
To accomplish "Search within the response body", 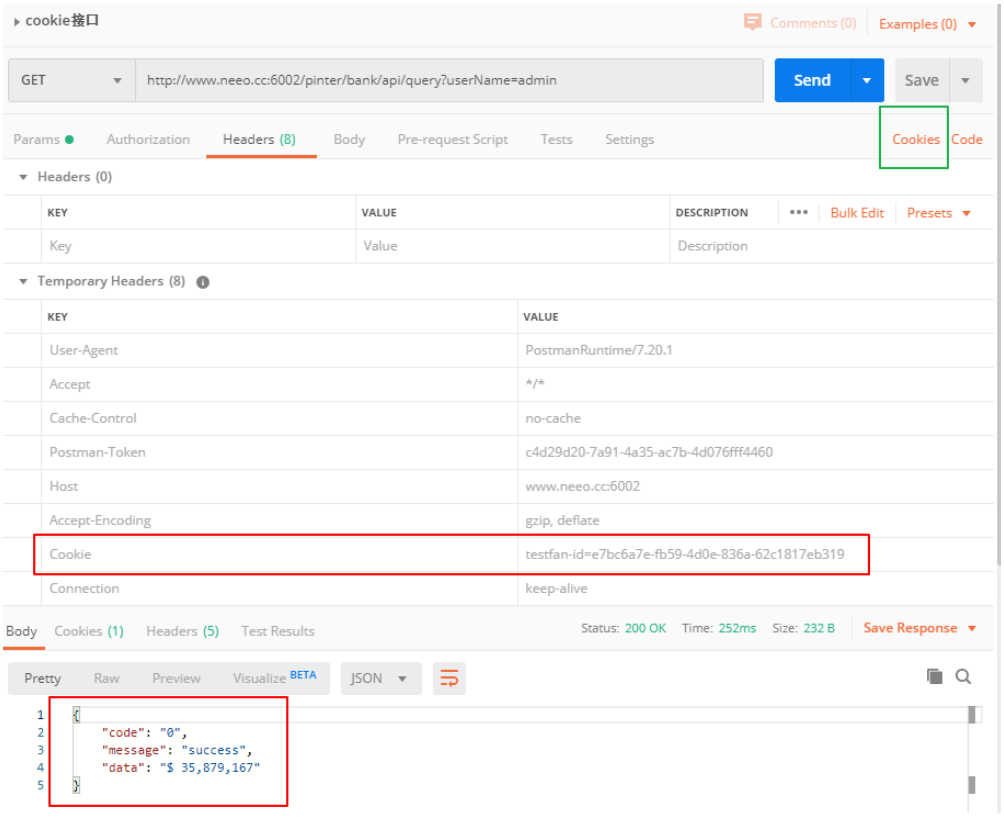I will click(x=963, y=677).
